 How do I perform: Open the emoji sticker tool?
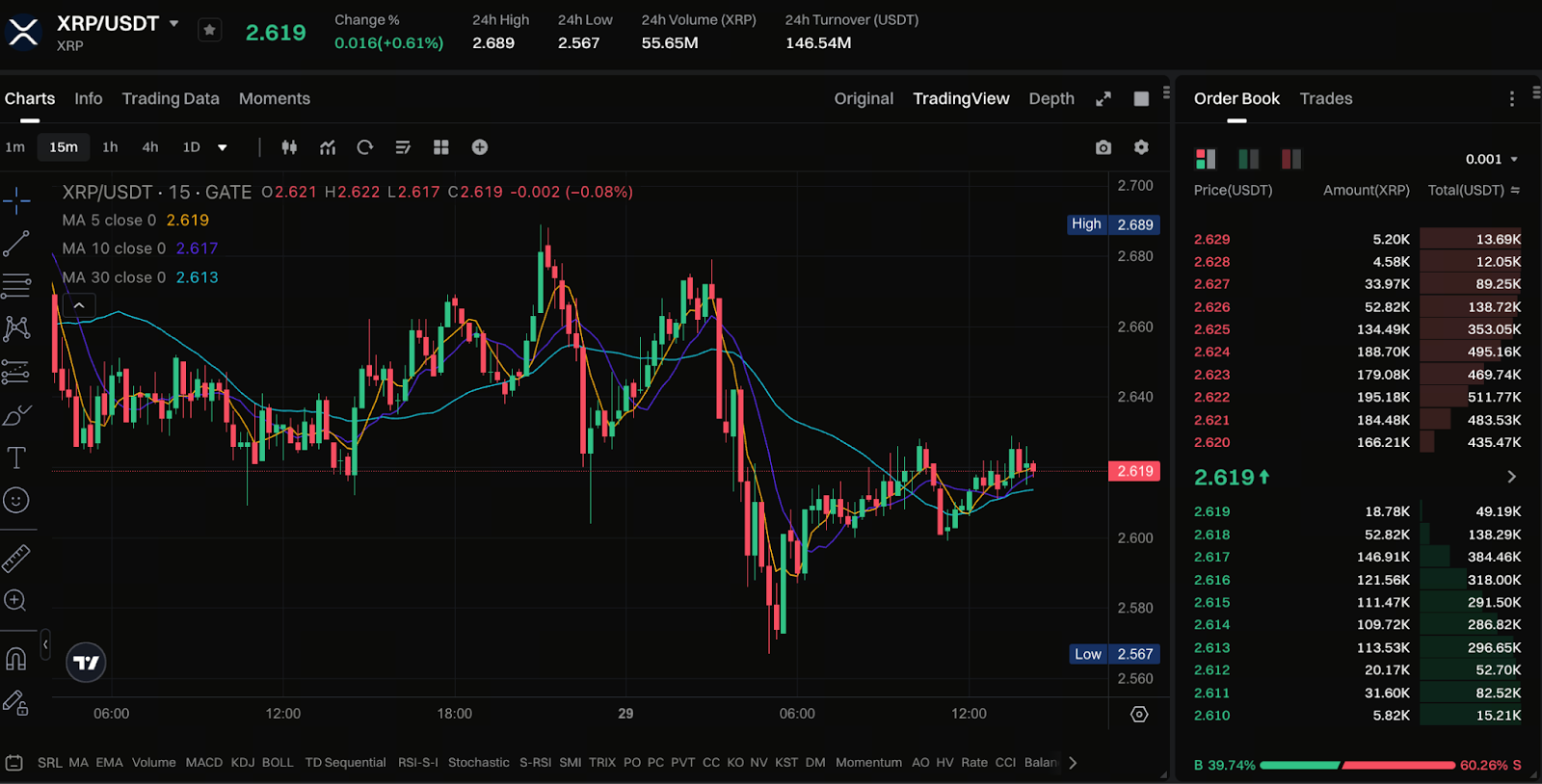(16, 500)
